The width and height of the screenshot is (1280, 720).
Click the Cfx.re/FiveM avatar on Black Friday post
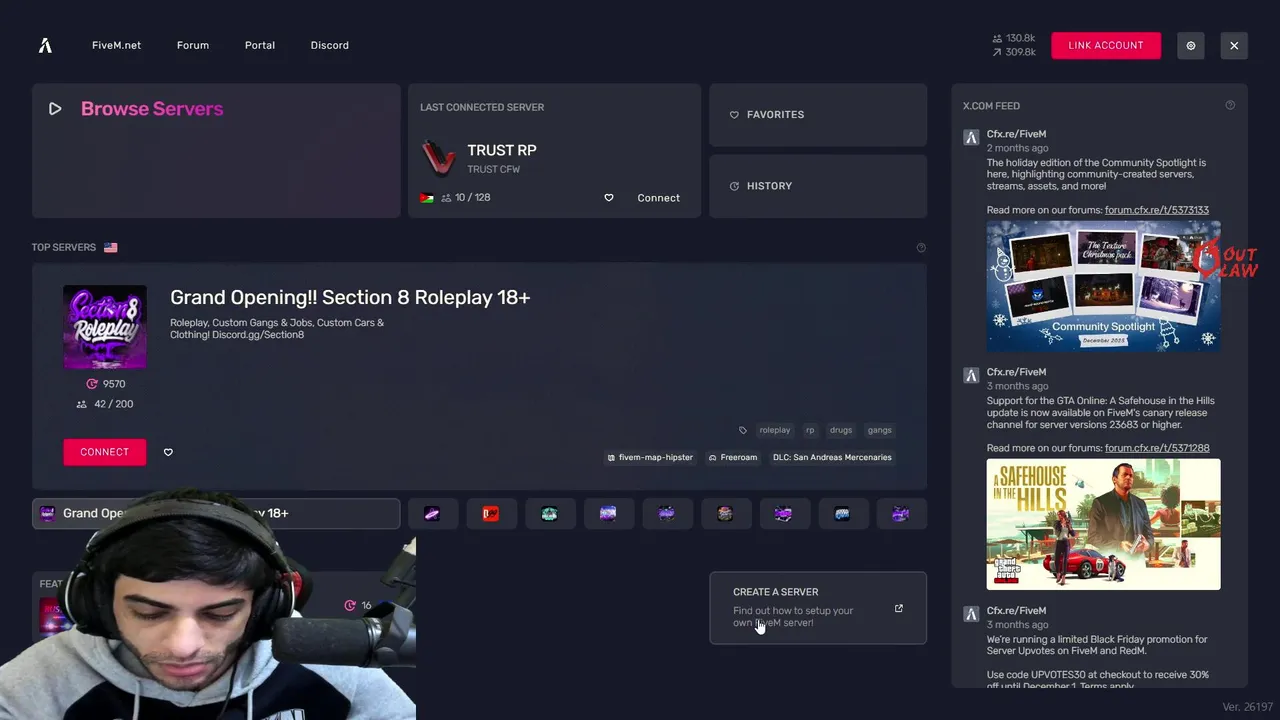point(970,615)
